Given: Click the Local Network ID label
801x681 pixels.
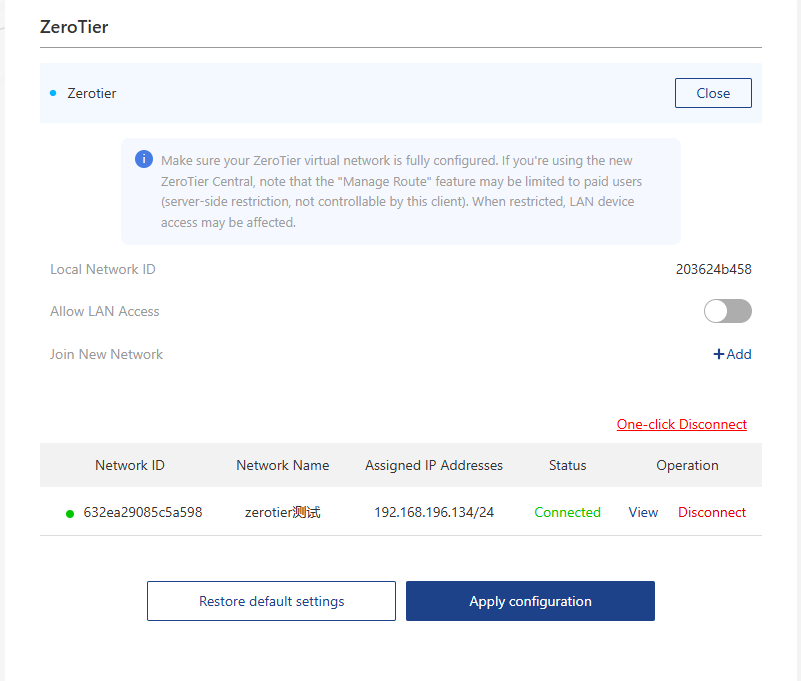Looking at the screenshot, I should 103,269.
